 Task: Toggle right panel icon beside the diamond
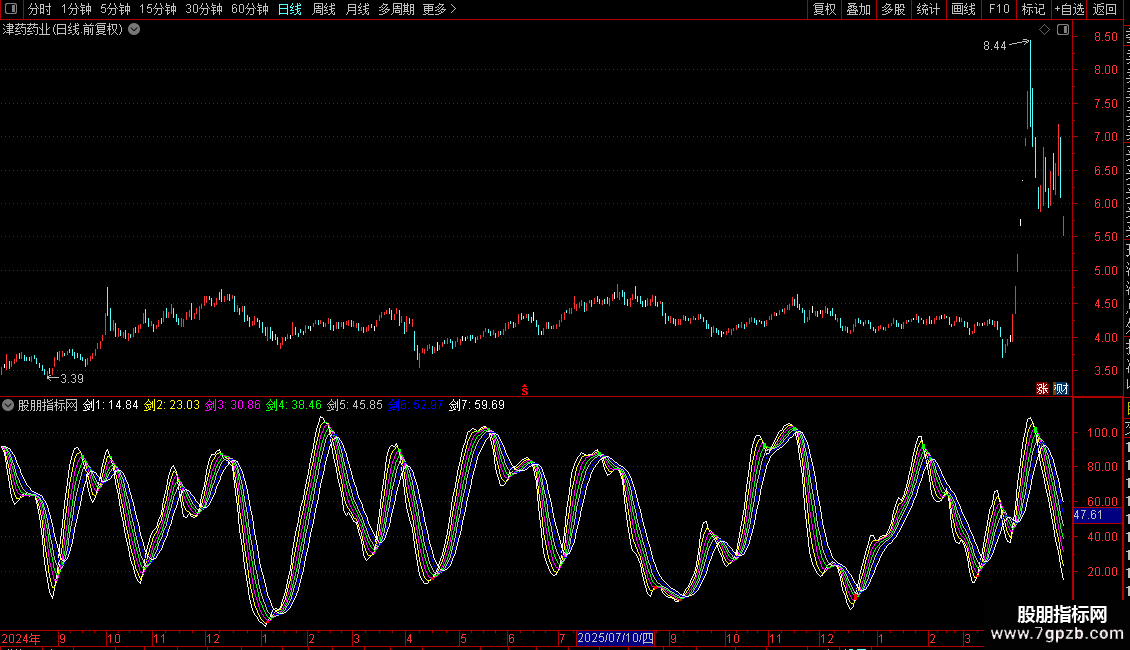pos(1063,30)
